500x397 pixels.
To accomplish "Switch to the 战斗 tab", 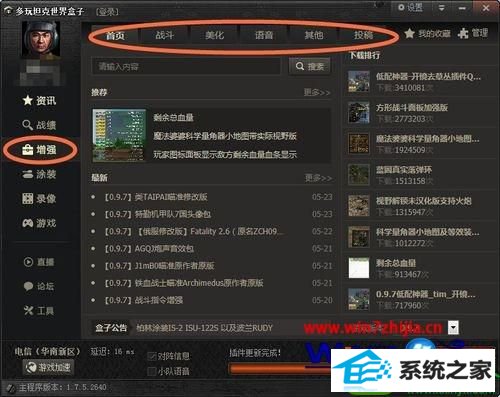I will (165, 35).
